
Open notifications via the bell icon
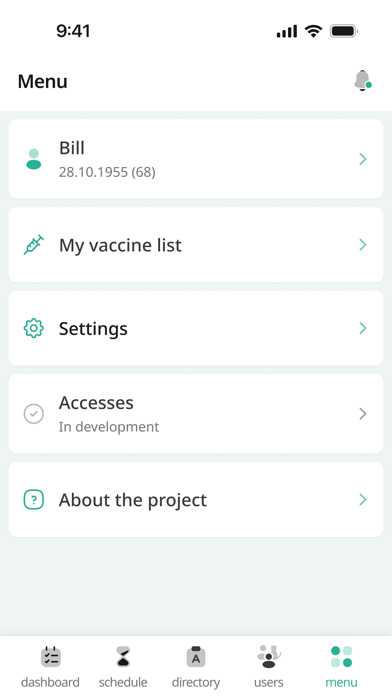coord(363,81)
